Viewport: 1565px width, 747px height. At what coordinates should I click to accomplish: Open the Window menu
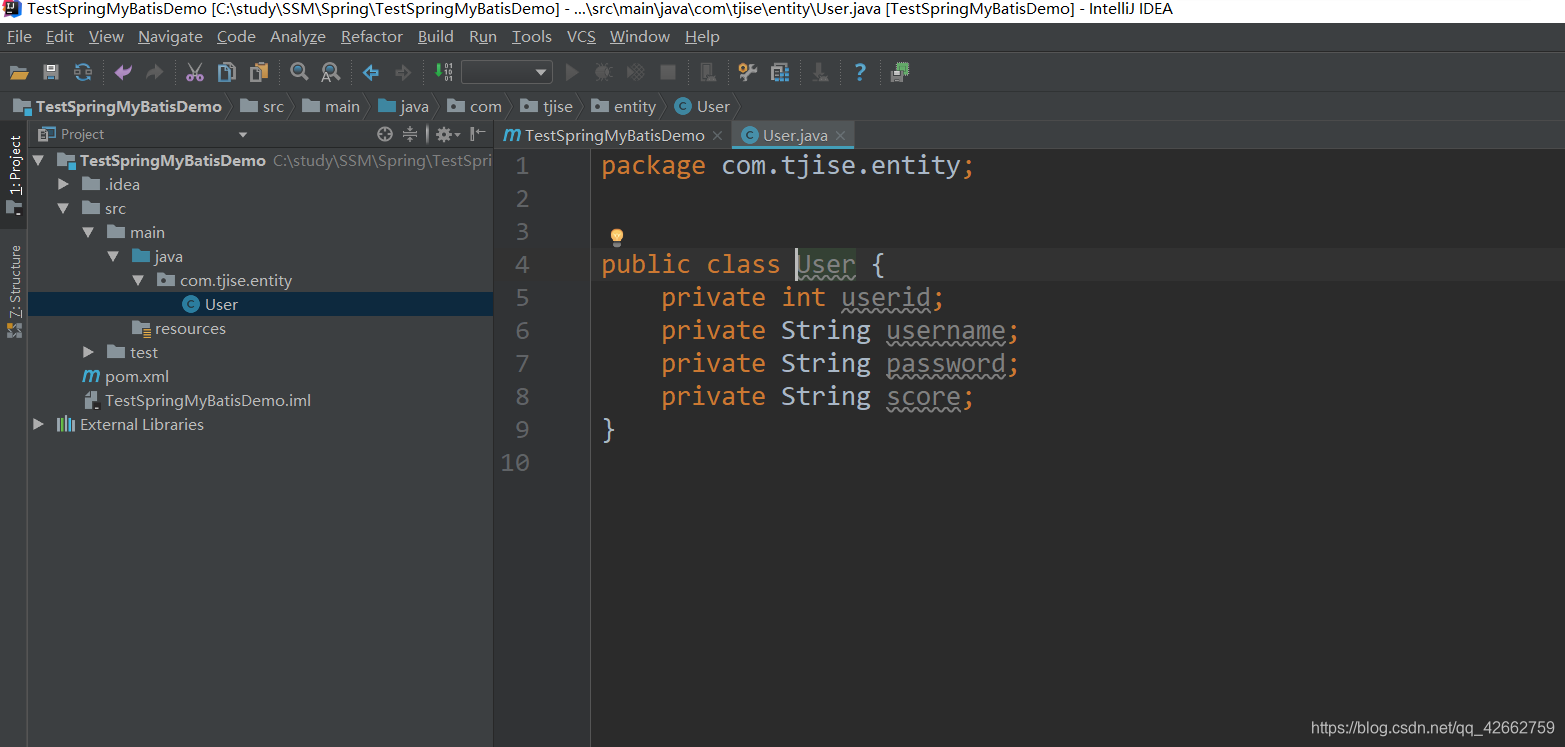coord(640,37)
